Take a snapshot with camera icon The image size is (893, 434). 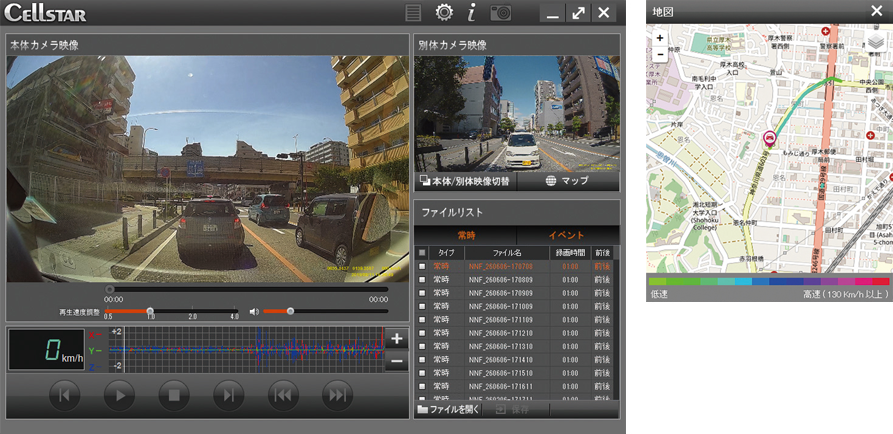pyautogui.click(x=501, y=13)
